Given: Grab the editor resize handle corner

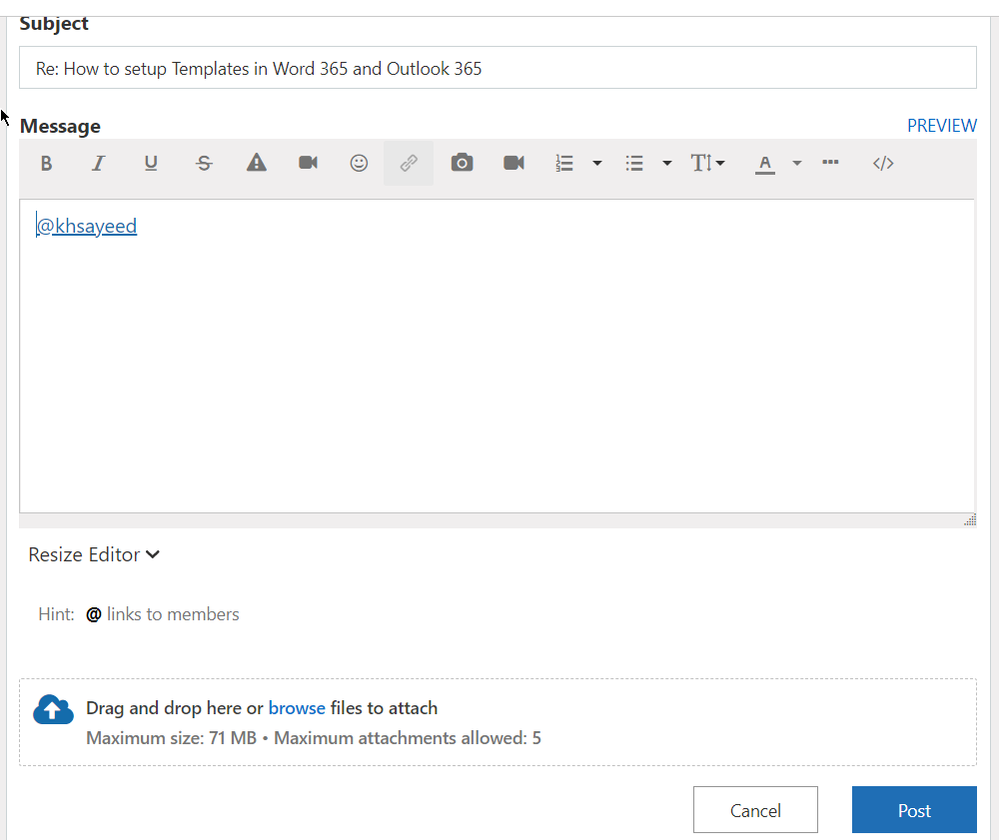Looking at the screenshot, I should (x=970, y=520).
